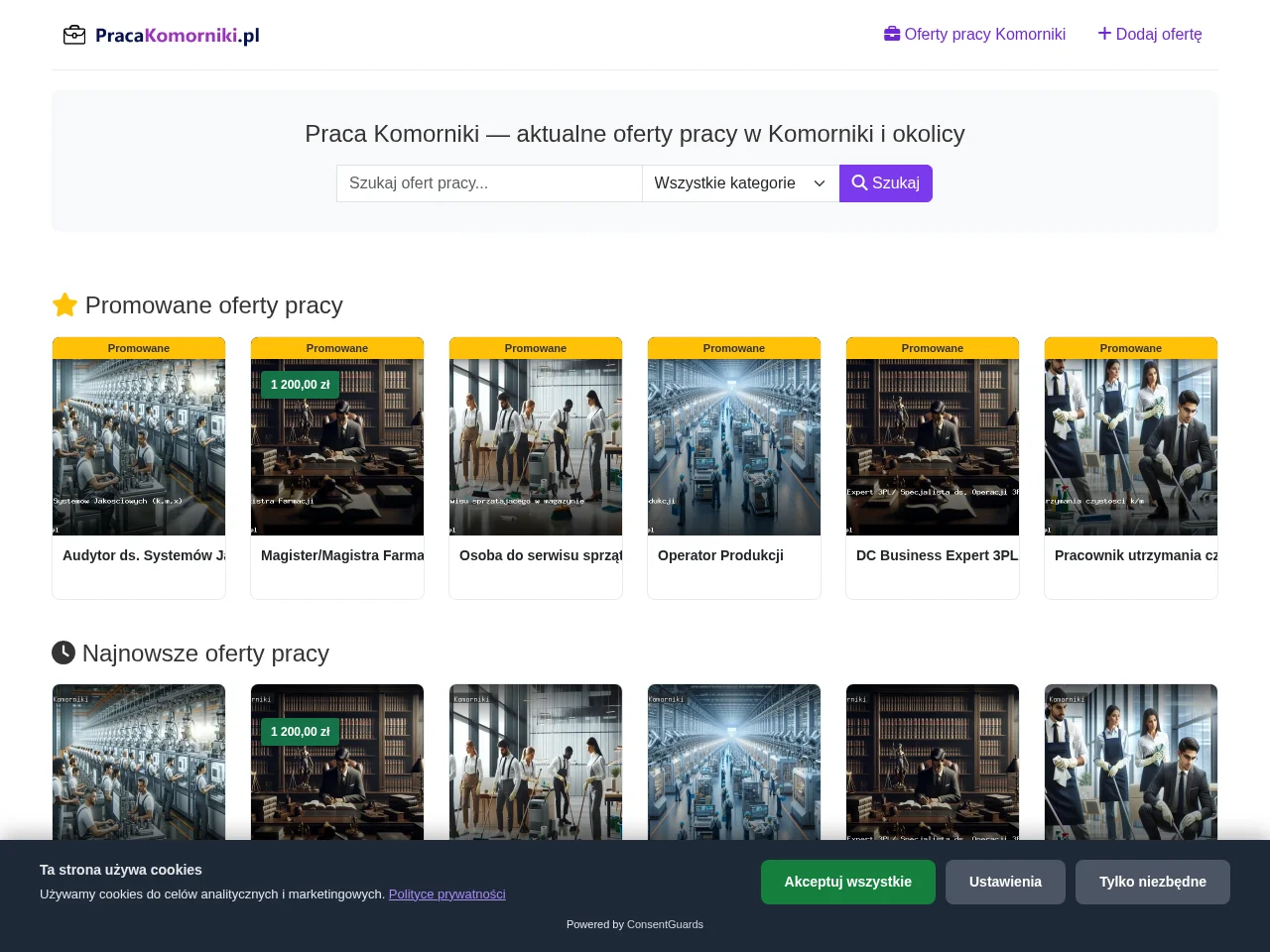This screenshot has width=1270, height=952.
Task: Open the Wszystkie kategorie dropdown
Action: 740,183
